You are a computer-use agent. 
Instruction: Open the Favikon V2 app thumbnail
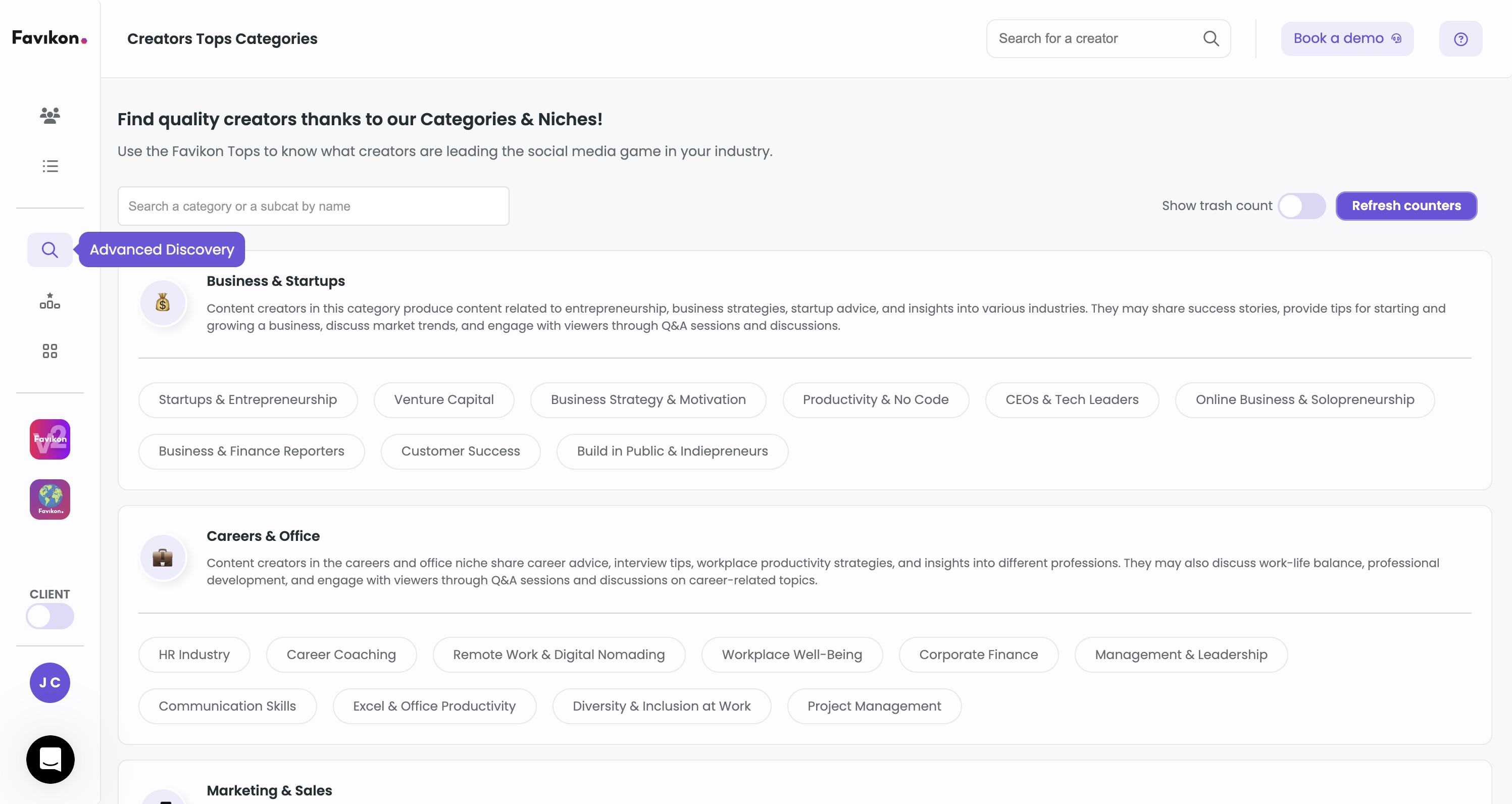click(50, 439)
